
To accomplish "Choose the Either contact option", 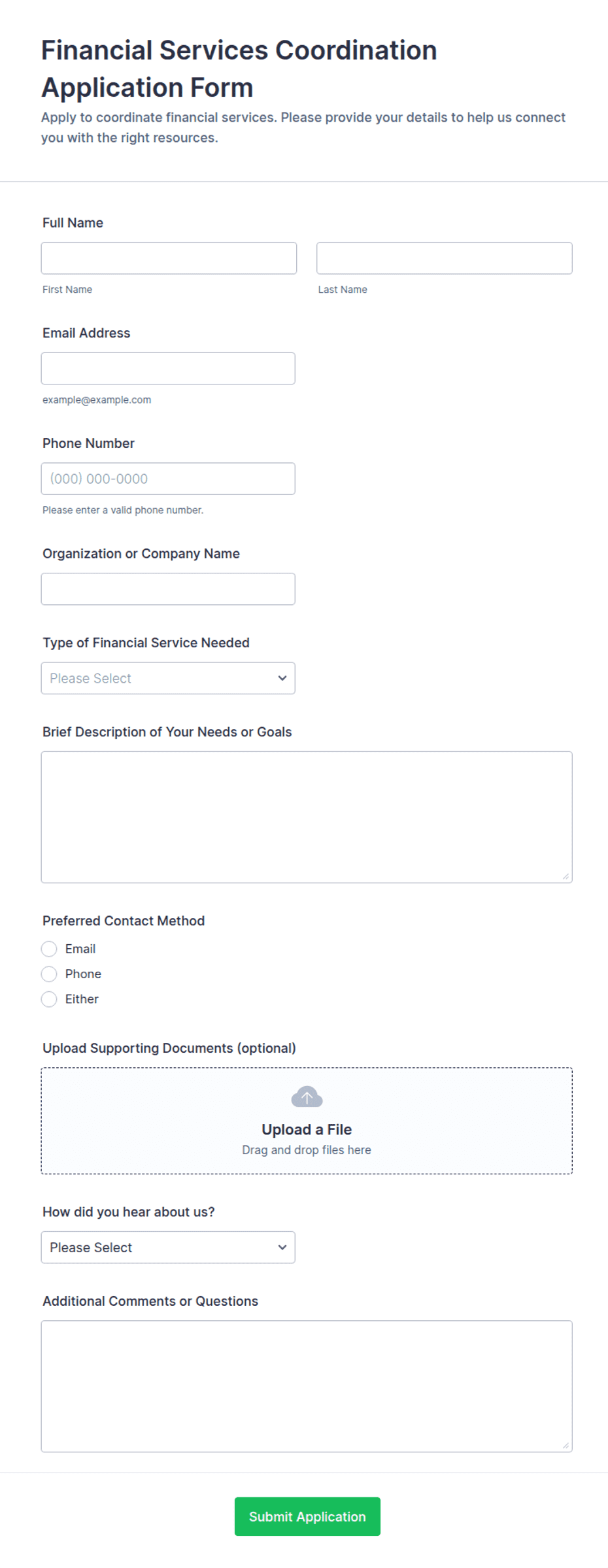I will tap(49, 999).
